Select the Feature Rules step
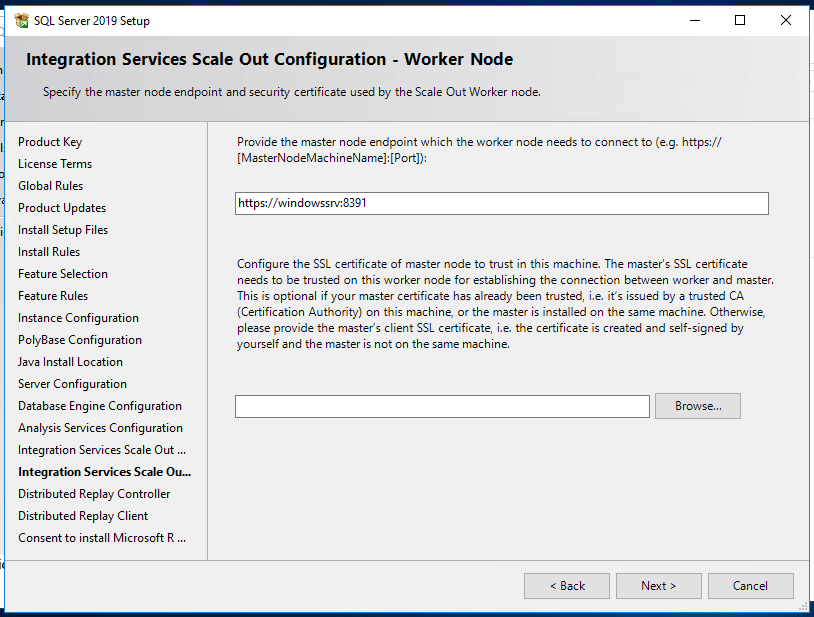Screen dimensions: 814x617 tap(53, 296)
